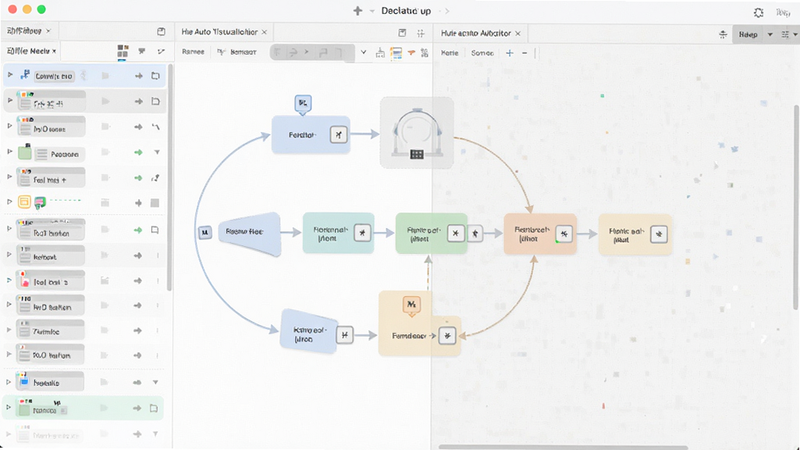This screenshot has height=450, width=800.
Task: Click the orange tag icon above the Ferndeer node
Action: [411, 305]
